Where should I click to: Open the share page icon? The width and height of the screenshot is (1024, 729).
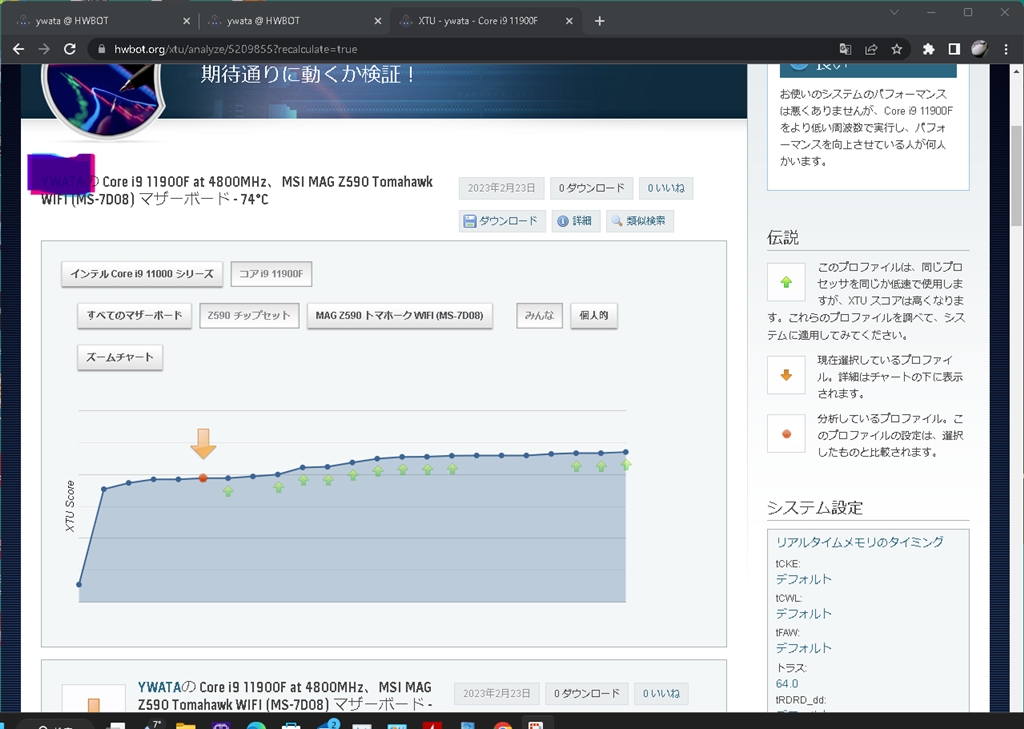point(871,49)
